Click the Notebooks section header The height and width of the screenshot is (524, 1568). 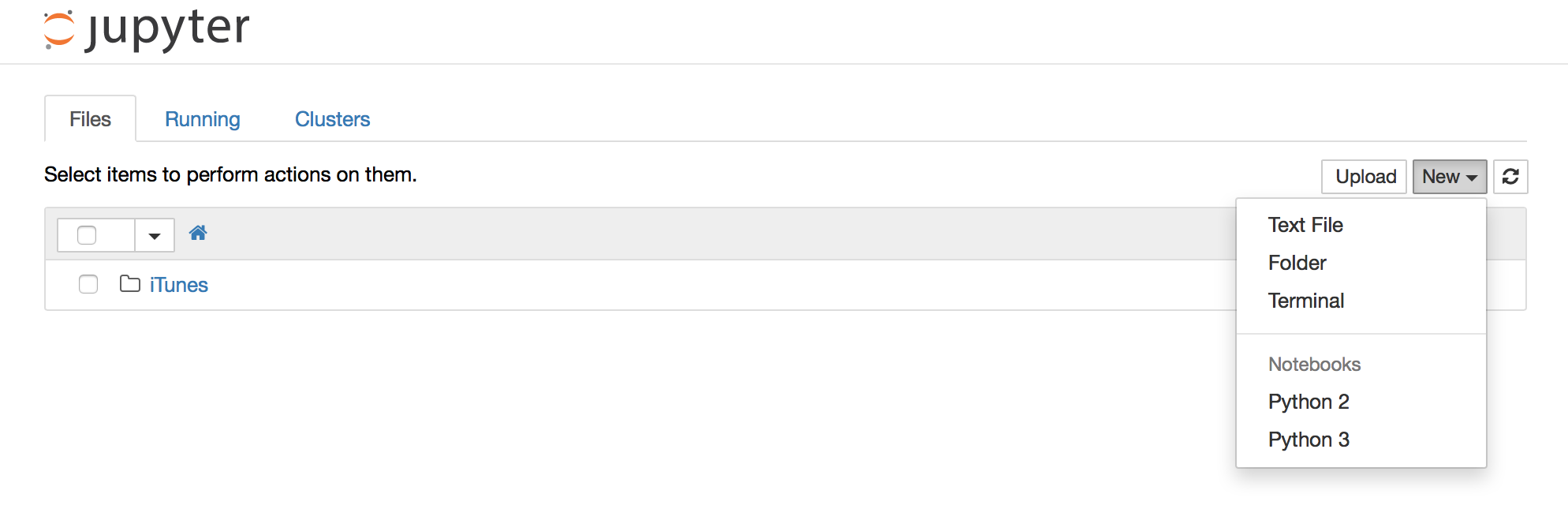[1314, 365]
